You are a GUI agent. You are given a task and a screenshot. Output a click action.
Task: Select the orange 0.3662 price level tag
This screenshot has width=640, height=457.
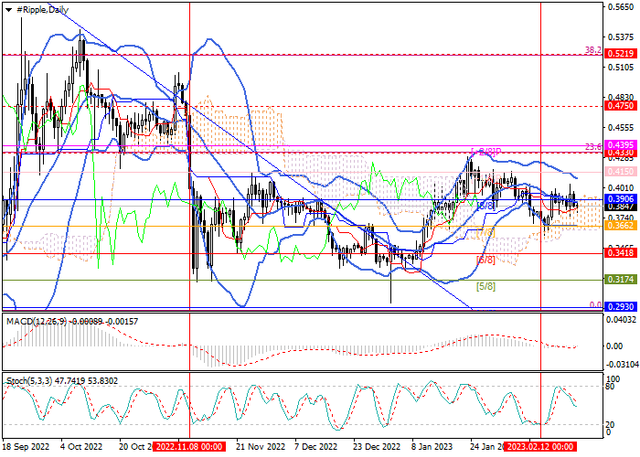point(620,226)
